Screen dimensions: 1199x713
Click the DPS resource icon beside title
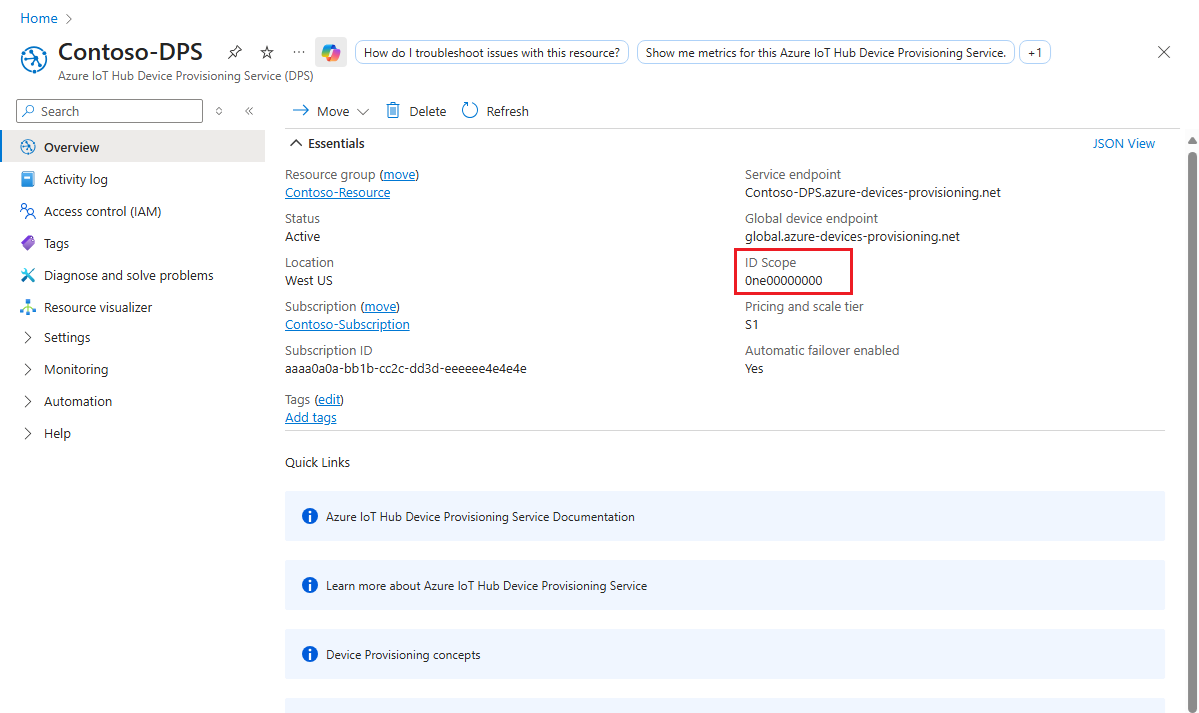point(34,59)
